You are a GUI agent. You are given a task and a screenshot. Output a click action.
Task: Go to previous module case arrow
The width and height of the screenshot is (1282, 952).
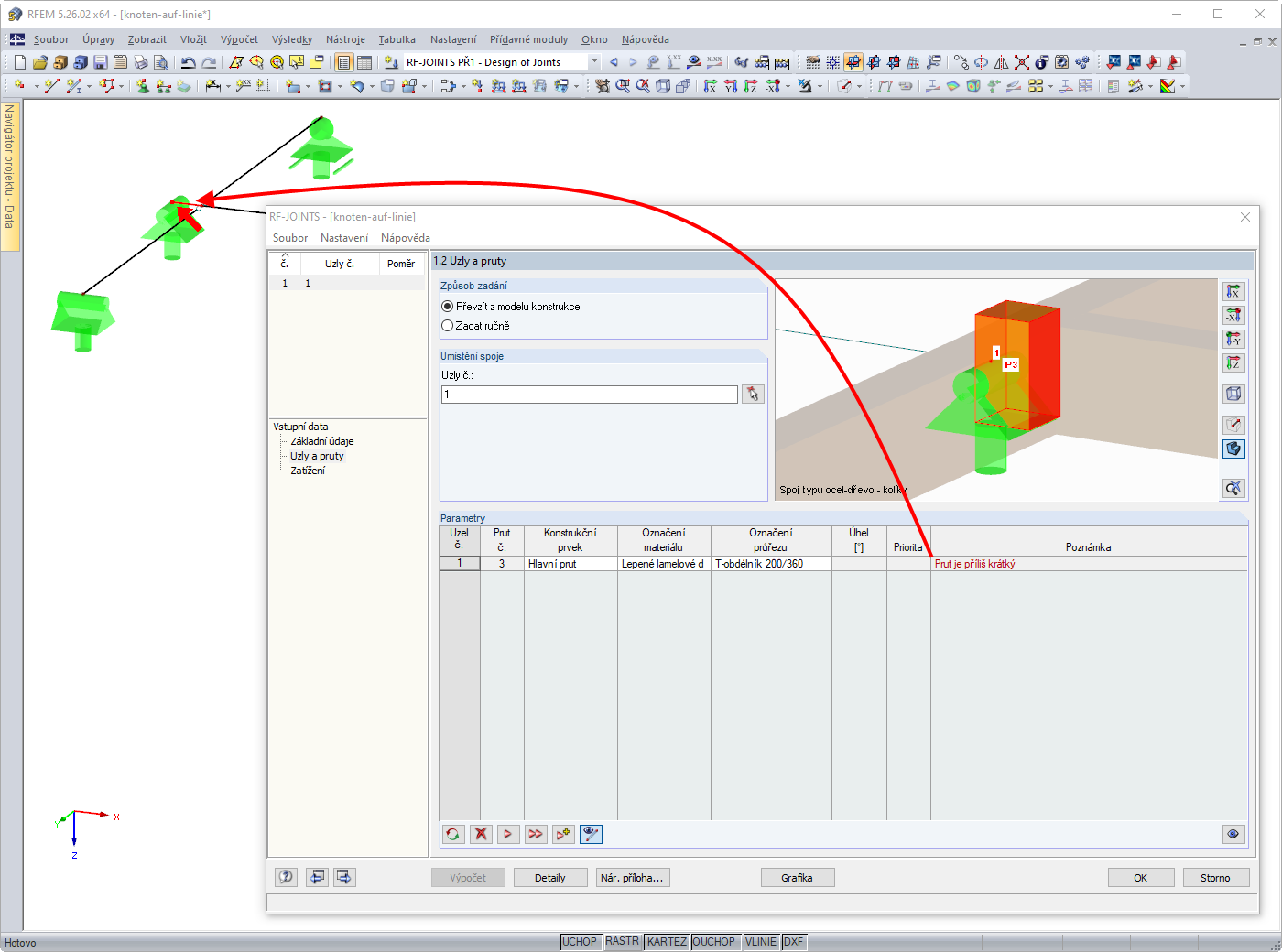click(614, 62)
